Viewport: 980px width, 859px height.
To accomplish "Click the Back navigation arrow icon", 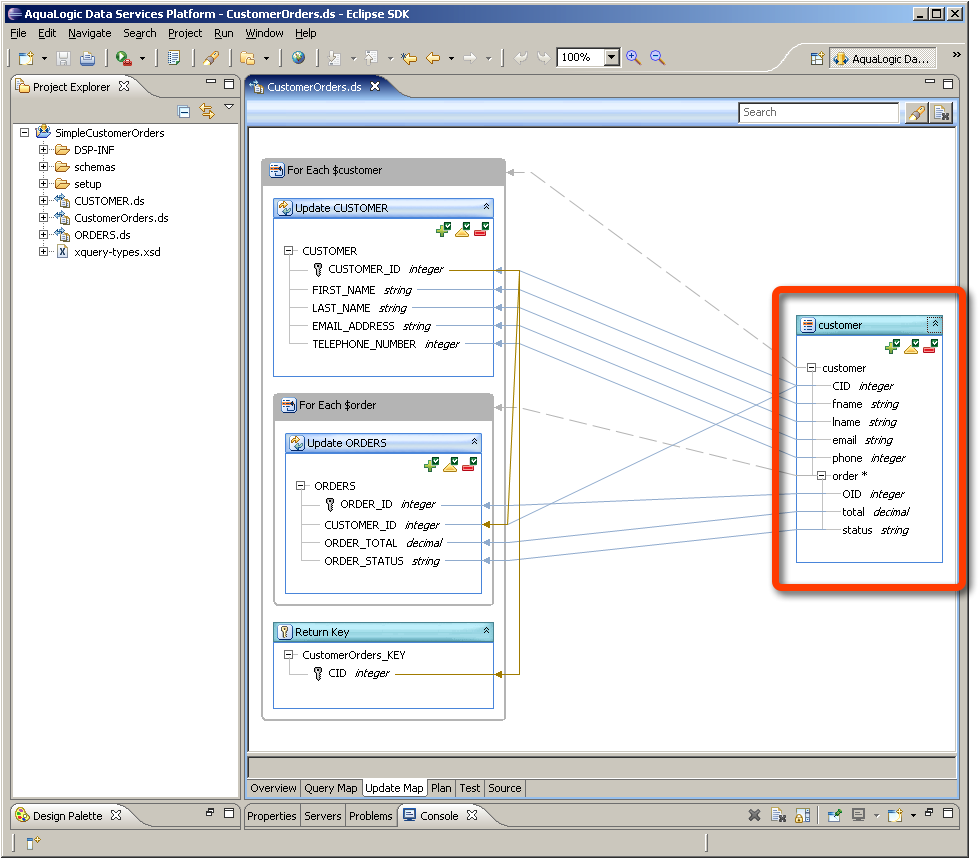I will (433, 58).
